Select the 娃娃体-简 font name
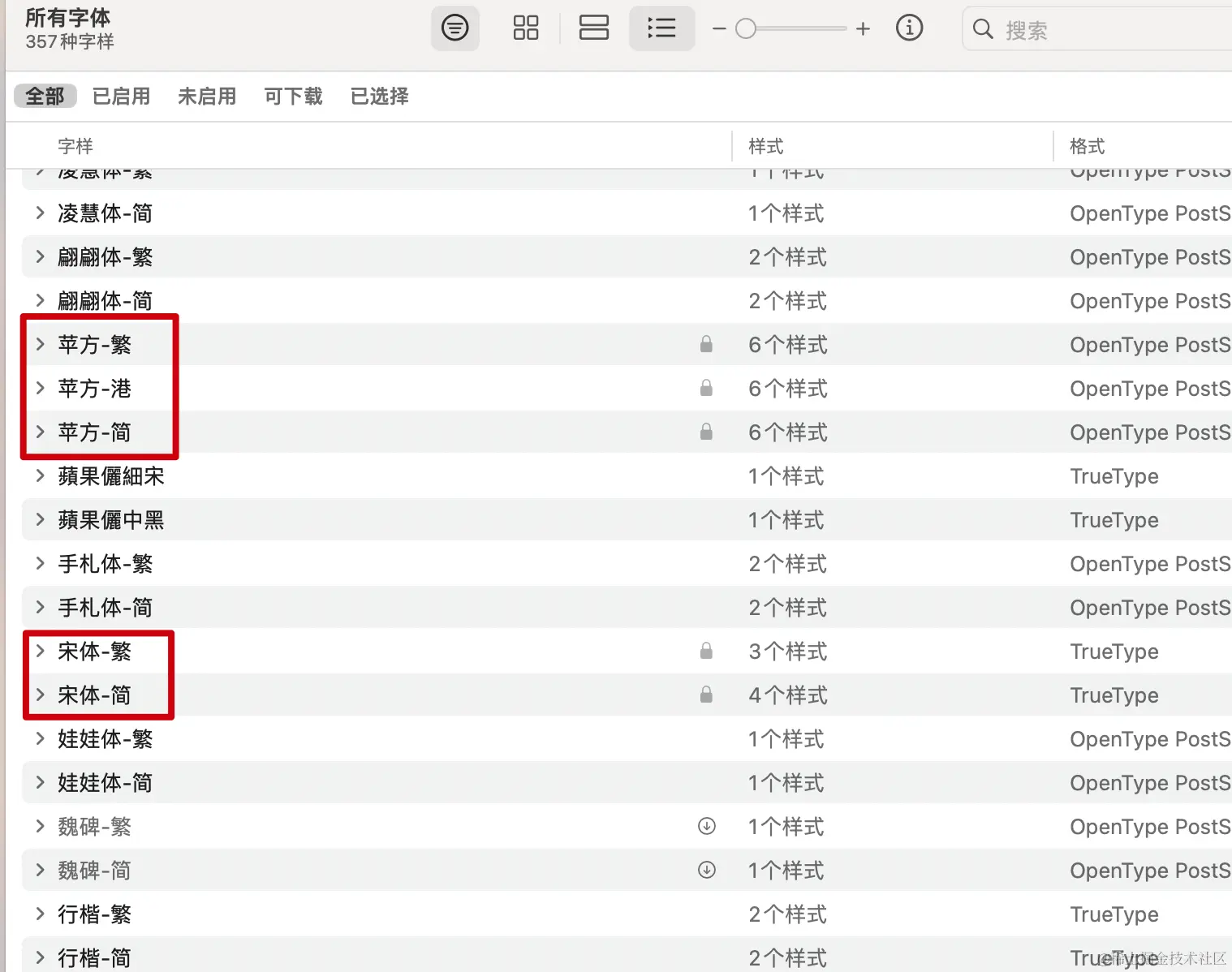 click(x=106, y=783)
